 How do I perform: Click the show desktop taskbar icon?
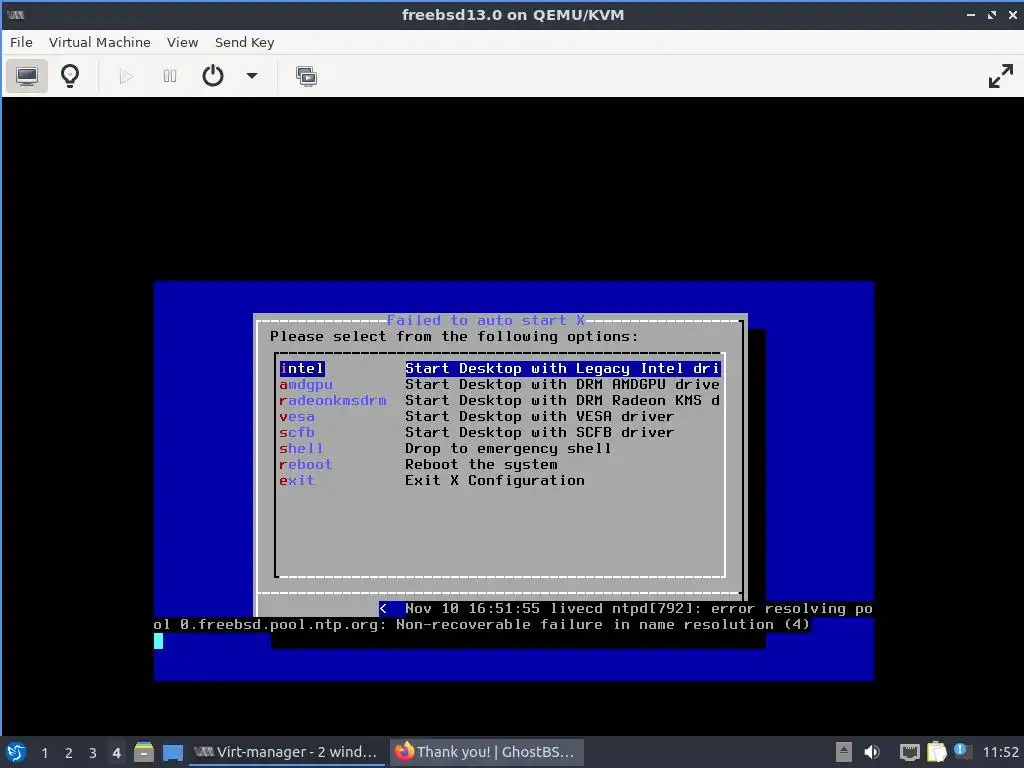tap(172, 752)
